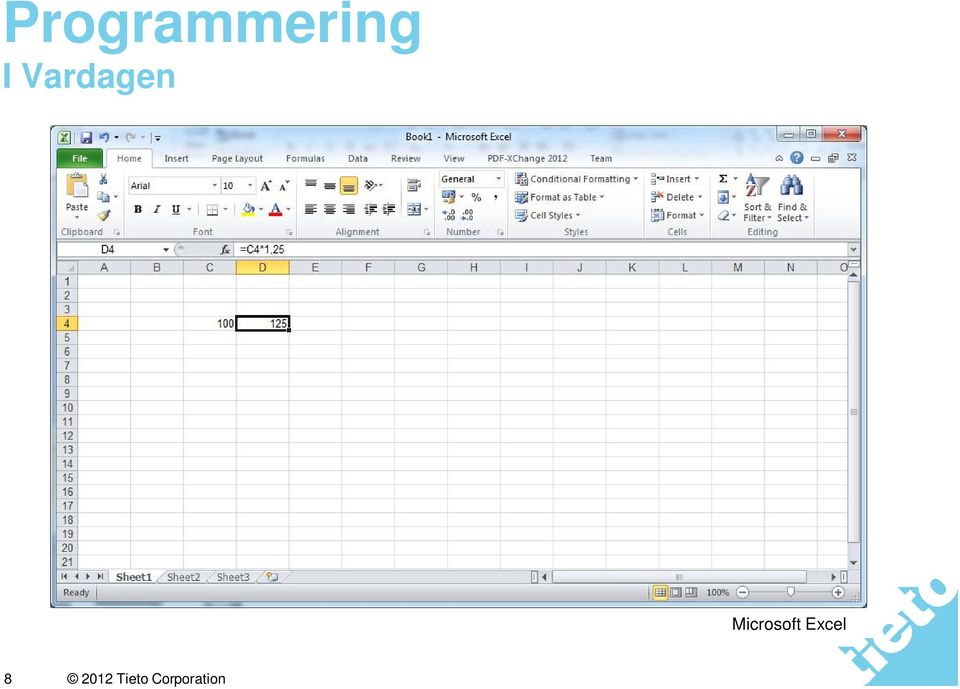Open the PDF-XChange 2012 tab
This screenshot has width=960, height=689.
(x=527, y=158)
